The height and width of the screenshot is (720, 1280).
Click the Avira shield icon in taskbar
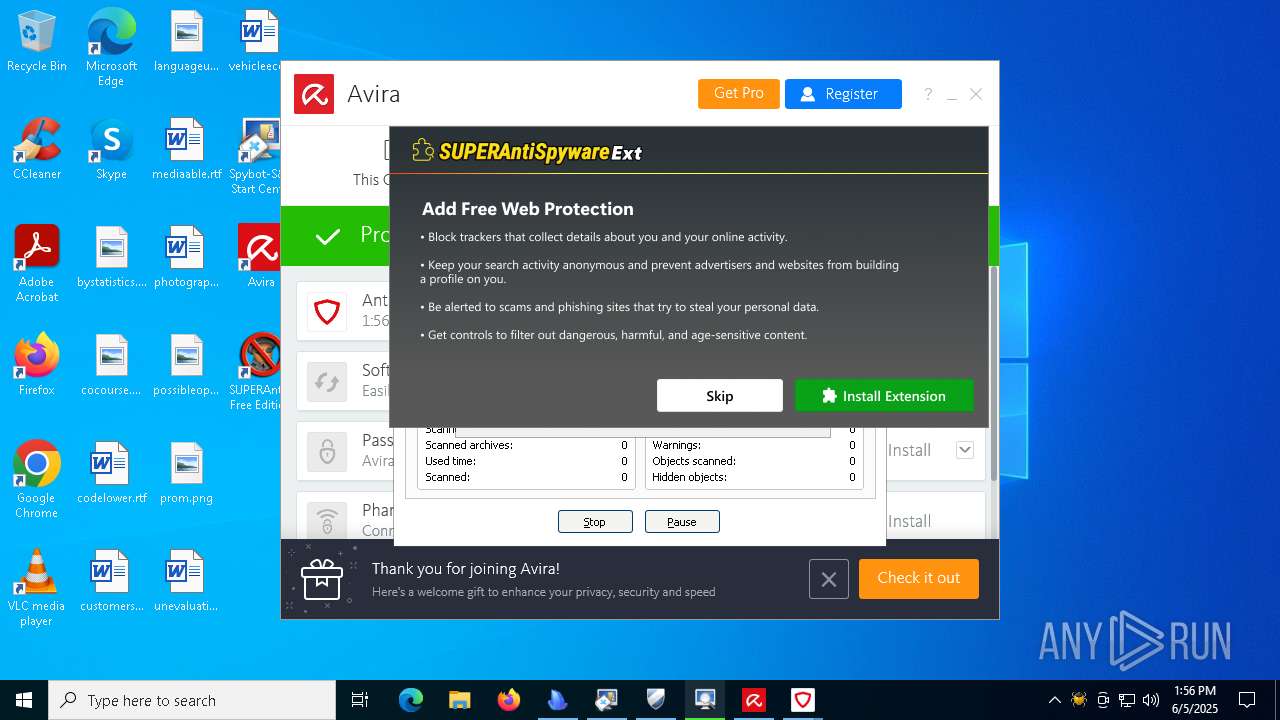click(x=803, y=700)
